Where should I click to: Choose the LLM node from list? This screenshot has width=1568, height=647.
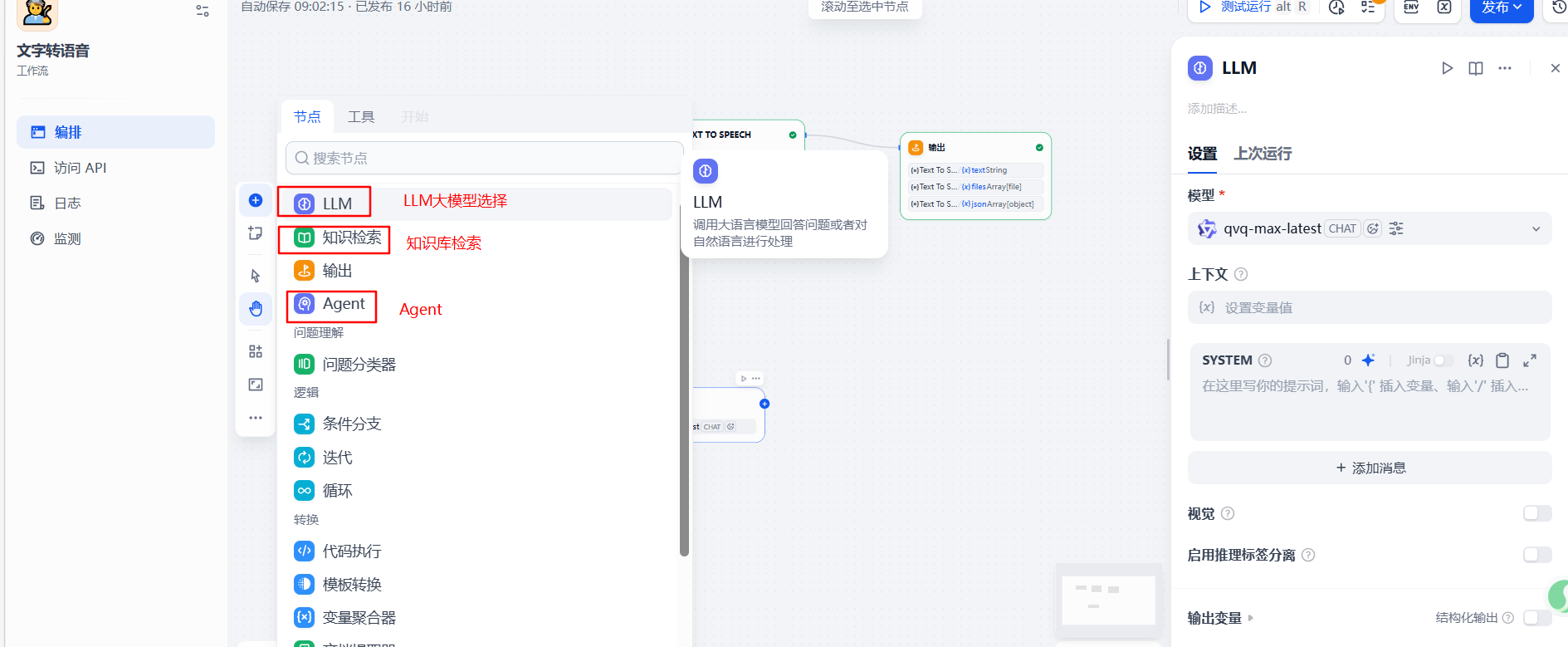tap(479, 203)
